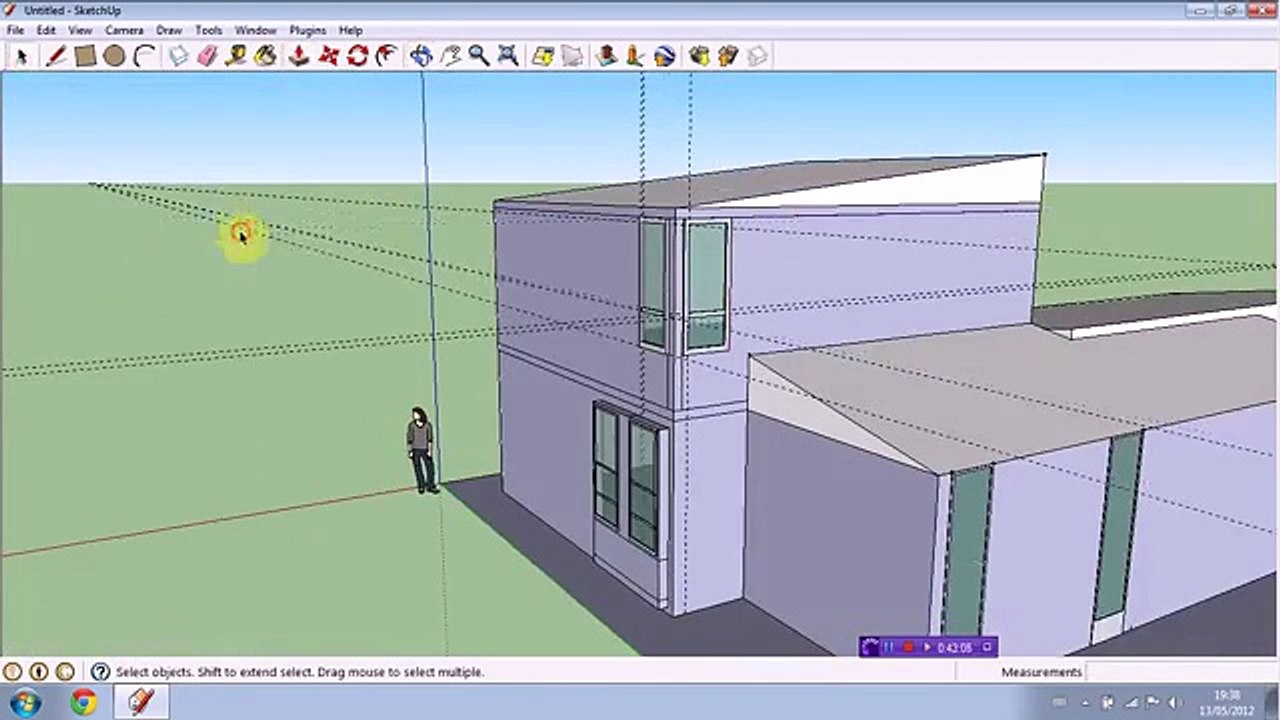Click the Photo Textures toolbar icon

[x=635, y=56]
